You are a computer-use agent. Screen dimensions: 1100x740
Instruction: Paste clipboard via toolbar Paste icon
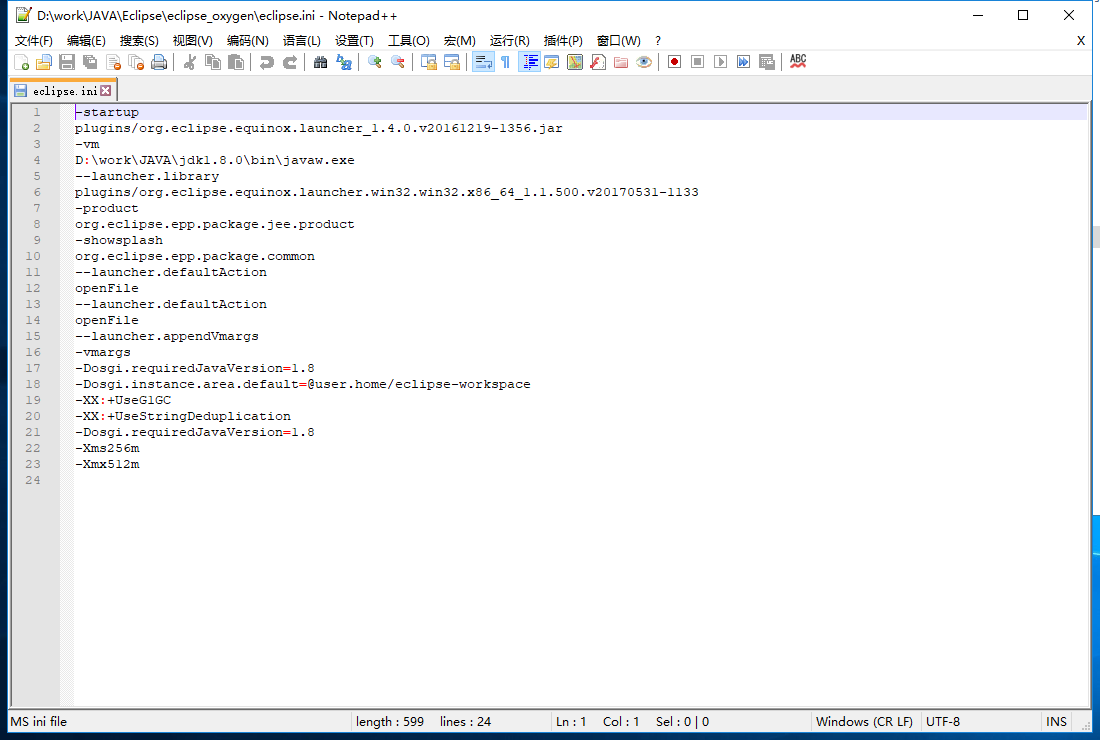point(236,62)
